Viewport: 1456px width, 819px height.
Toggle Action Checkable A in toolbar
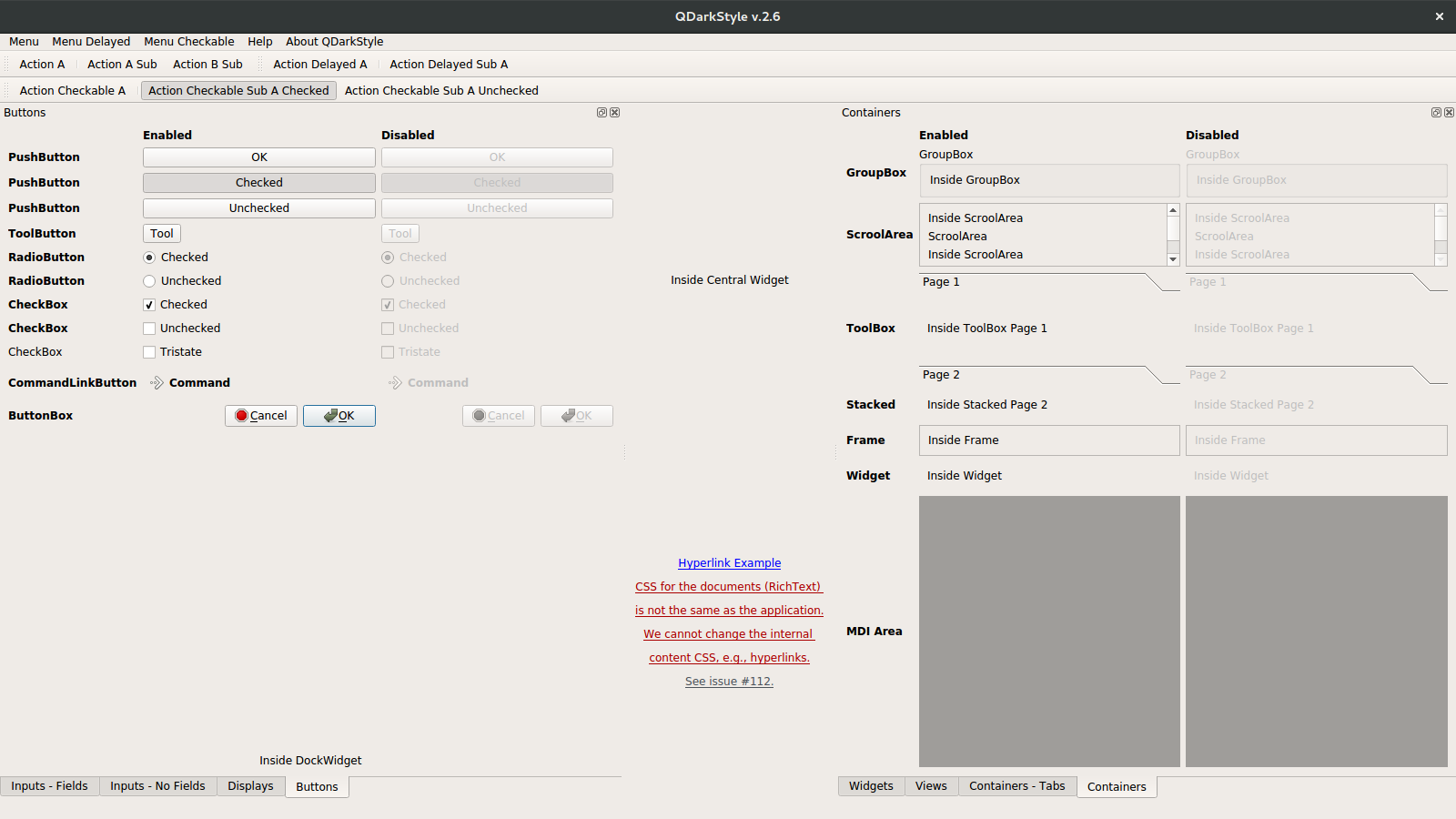pyautogui.click(x=73, y=91)
